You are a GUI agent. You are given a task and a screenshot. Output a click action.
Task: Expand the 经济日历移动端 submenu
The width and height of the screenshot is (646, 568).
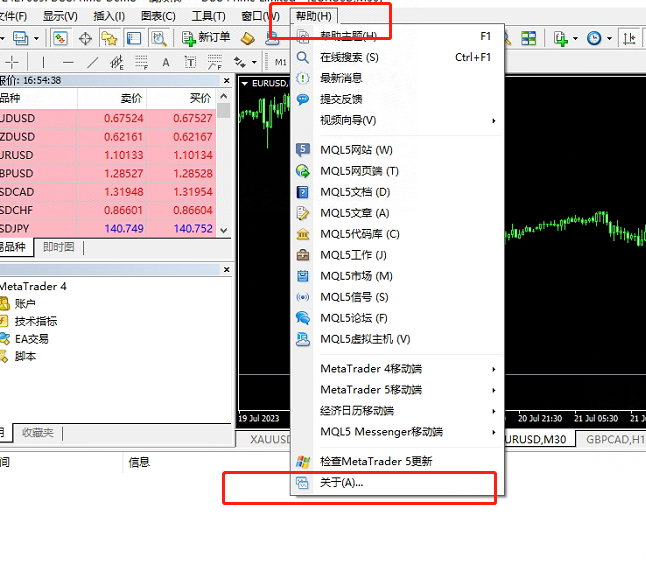tap(397, 411)
